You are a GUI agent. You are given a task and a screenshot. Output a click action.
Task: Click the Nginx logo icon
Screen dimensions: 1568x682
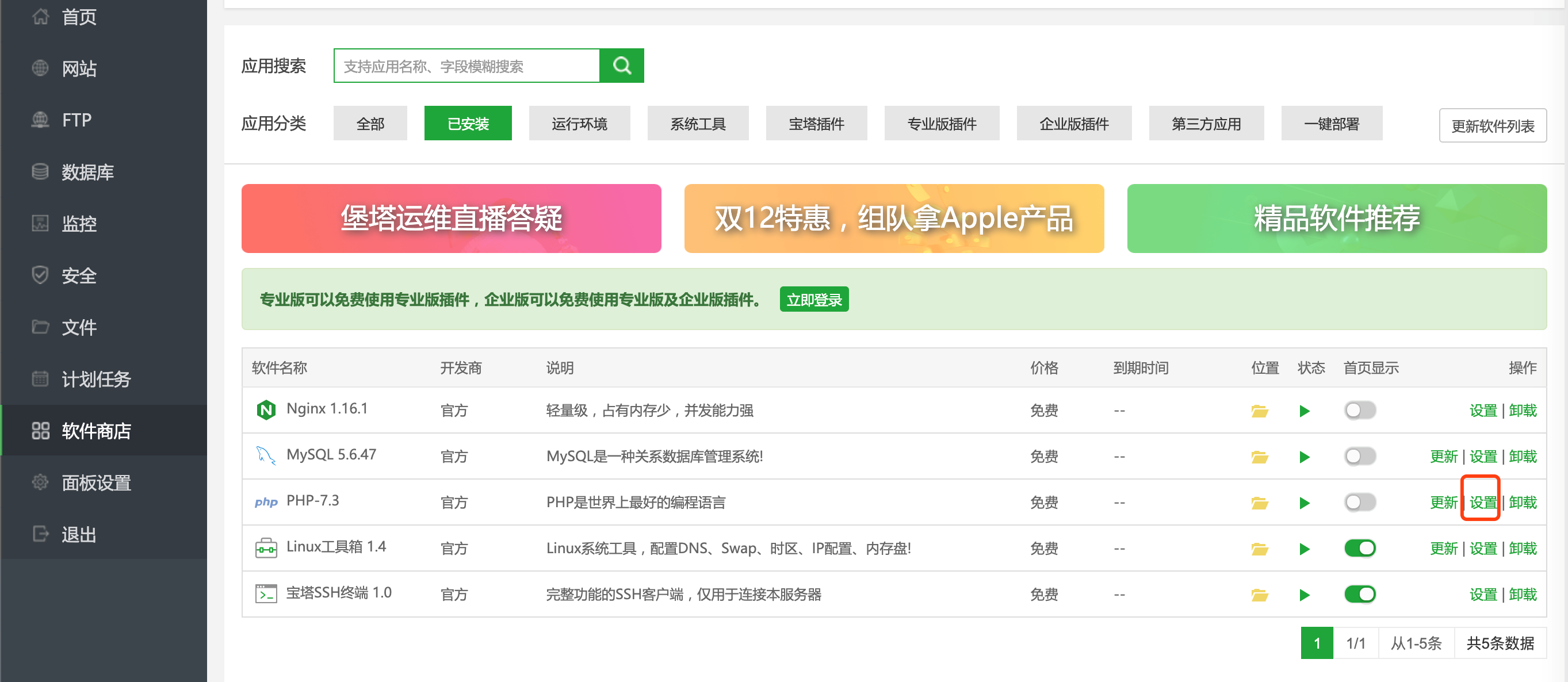click(x=266, y=410)
